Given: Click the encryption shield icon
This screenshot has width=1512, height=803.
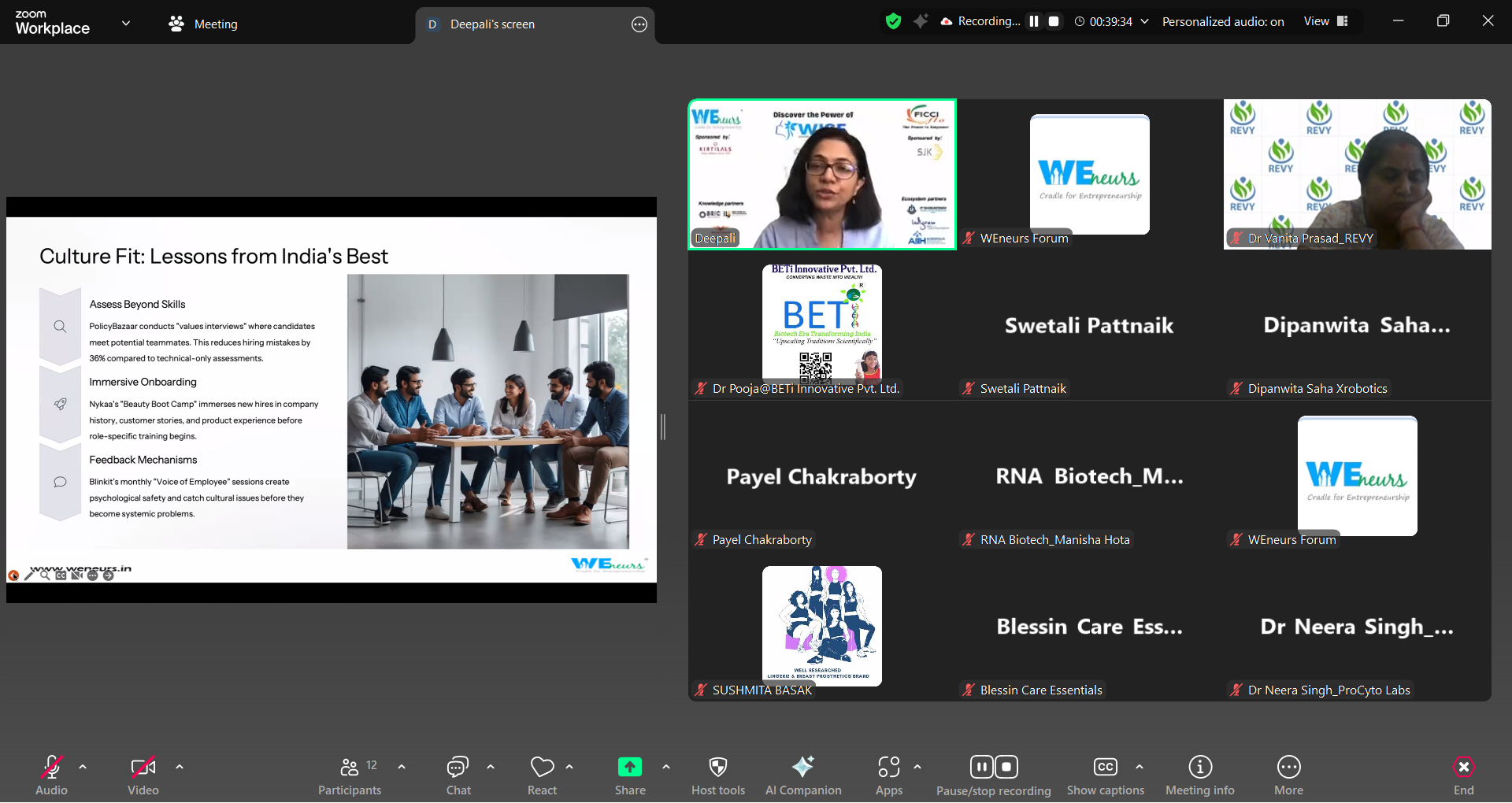Looking at the screenshot, I should click(x=893, y=21).
